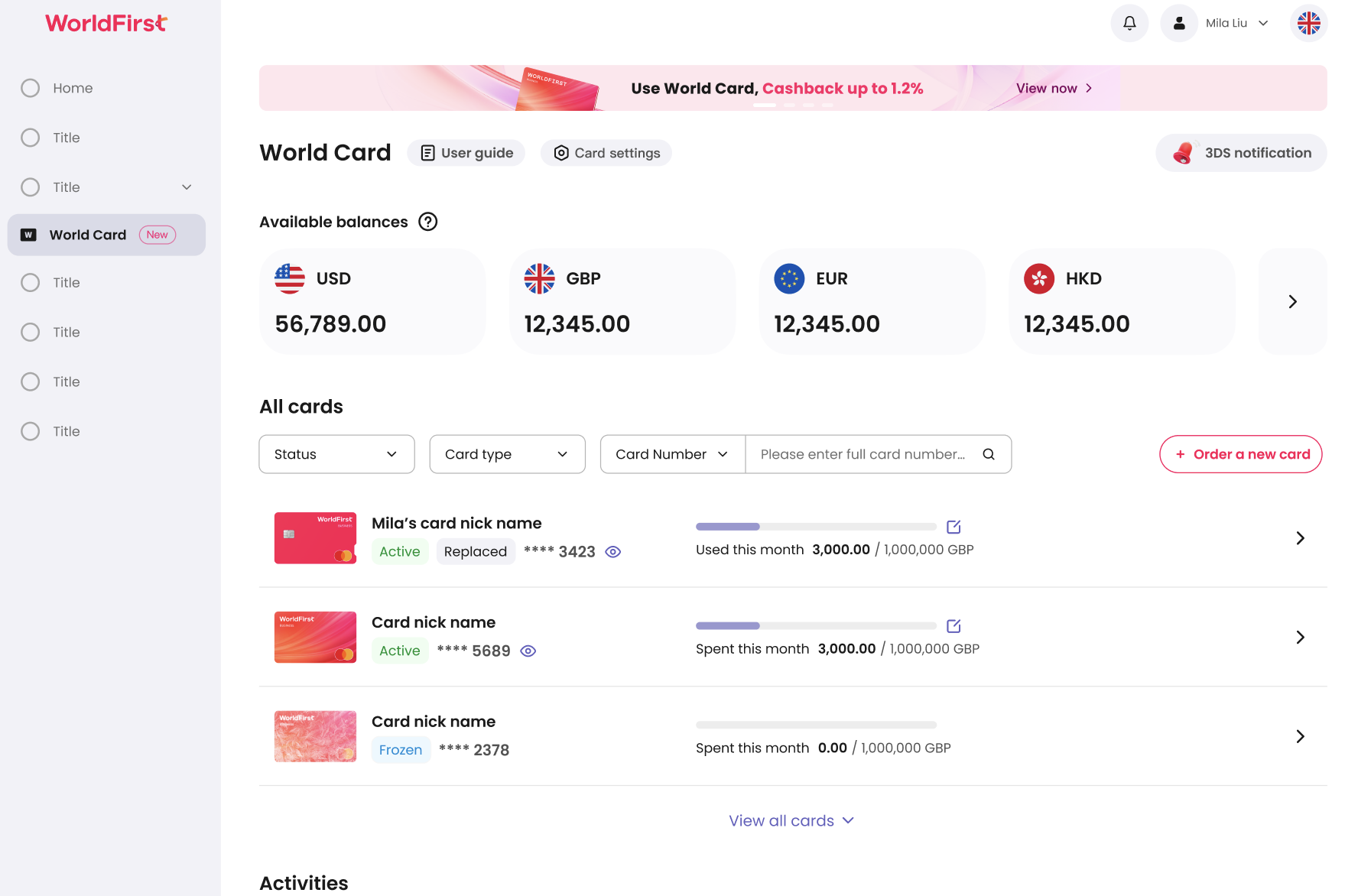The height and width of the screenshot is (896, 1358).
Task: Reveal card number ending 5689
Action: click(x=528, y=651)
